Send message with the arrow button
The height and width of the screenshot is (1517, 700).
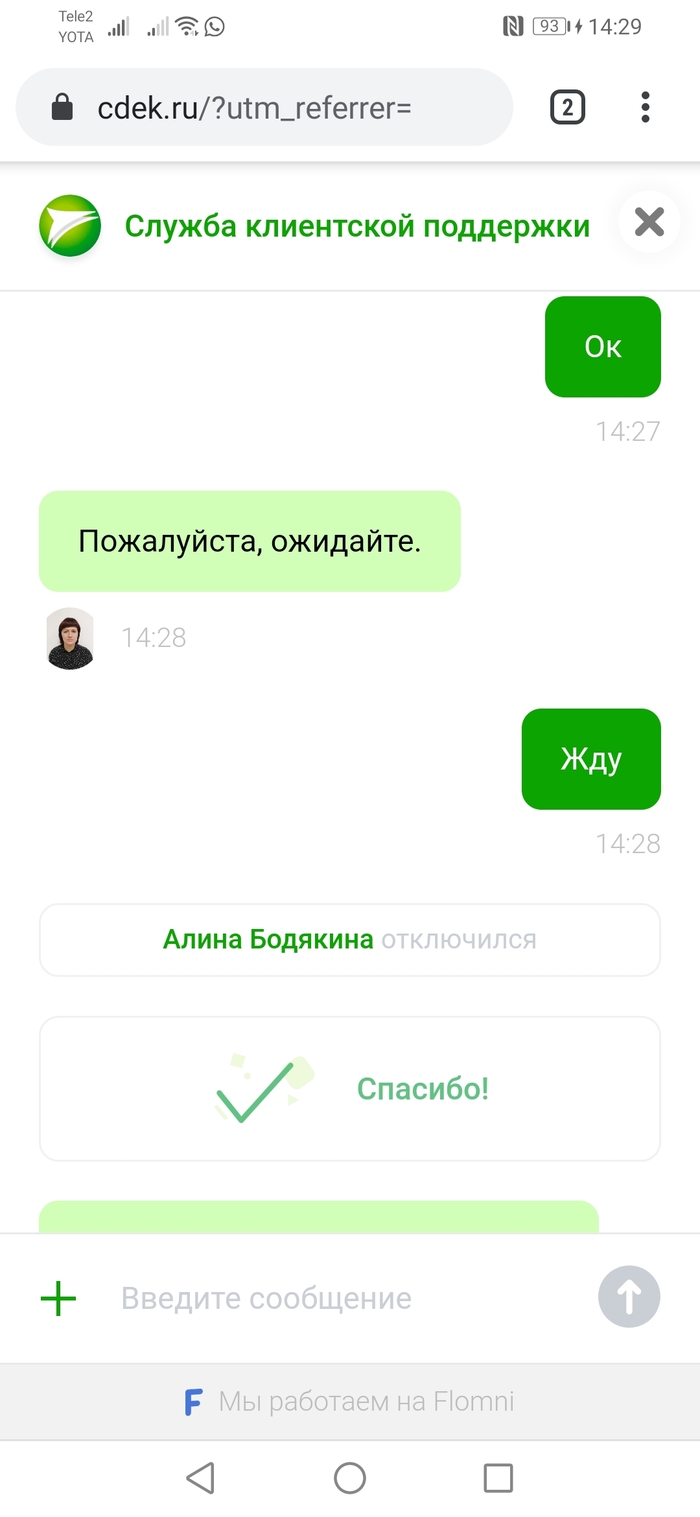[x=629, y=1297]
